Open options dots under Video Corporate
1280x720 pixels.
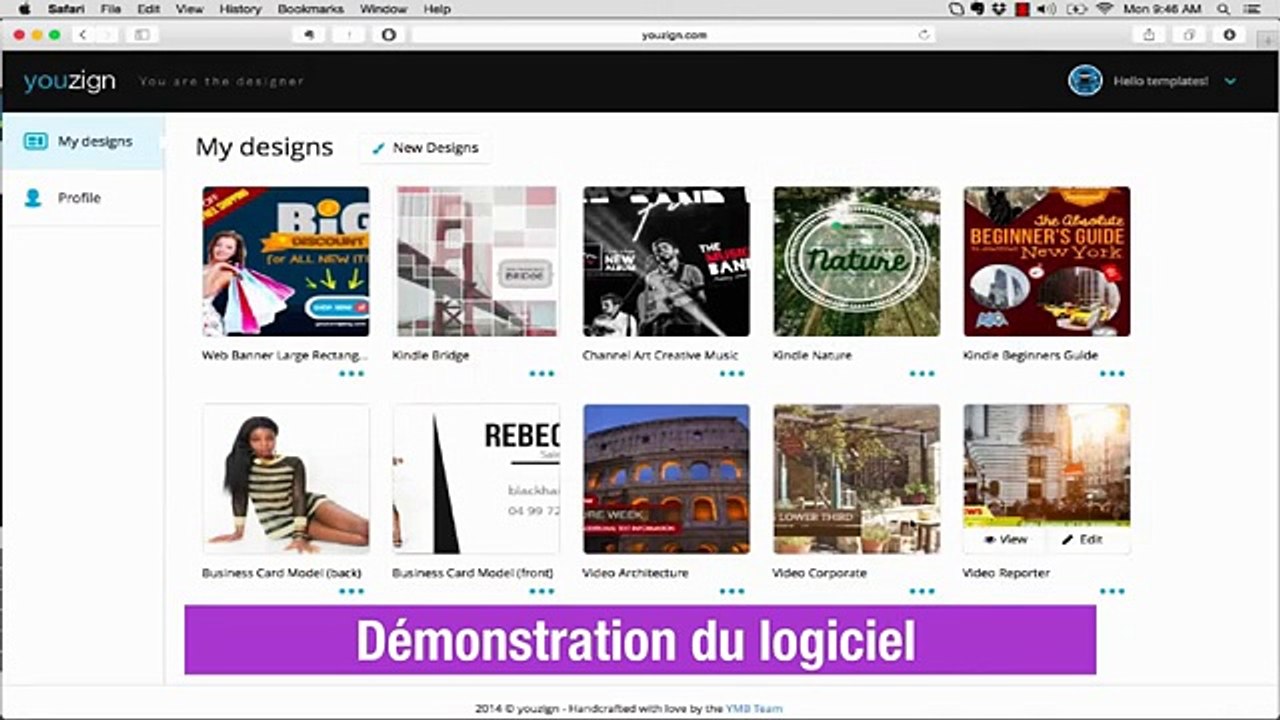[x=922, y=591]
